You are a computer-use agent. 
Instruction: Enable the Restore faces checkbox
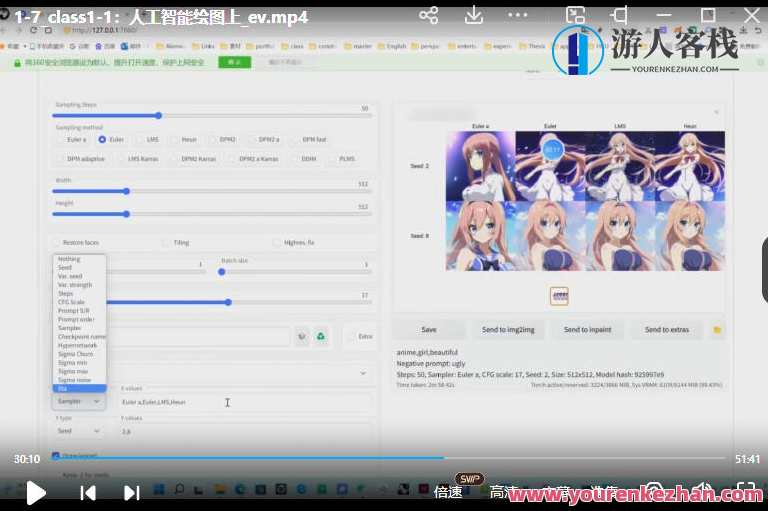(x=57, y=242)
